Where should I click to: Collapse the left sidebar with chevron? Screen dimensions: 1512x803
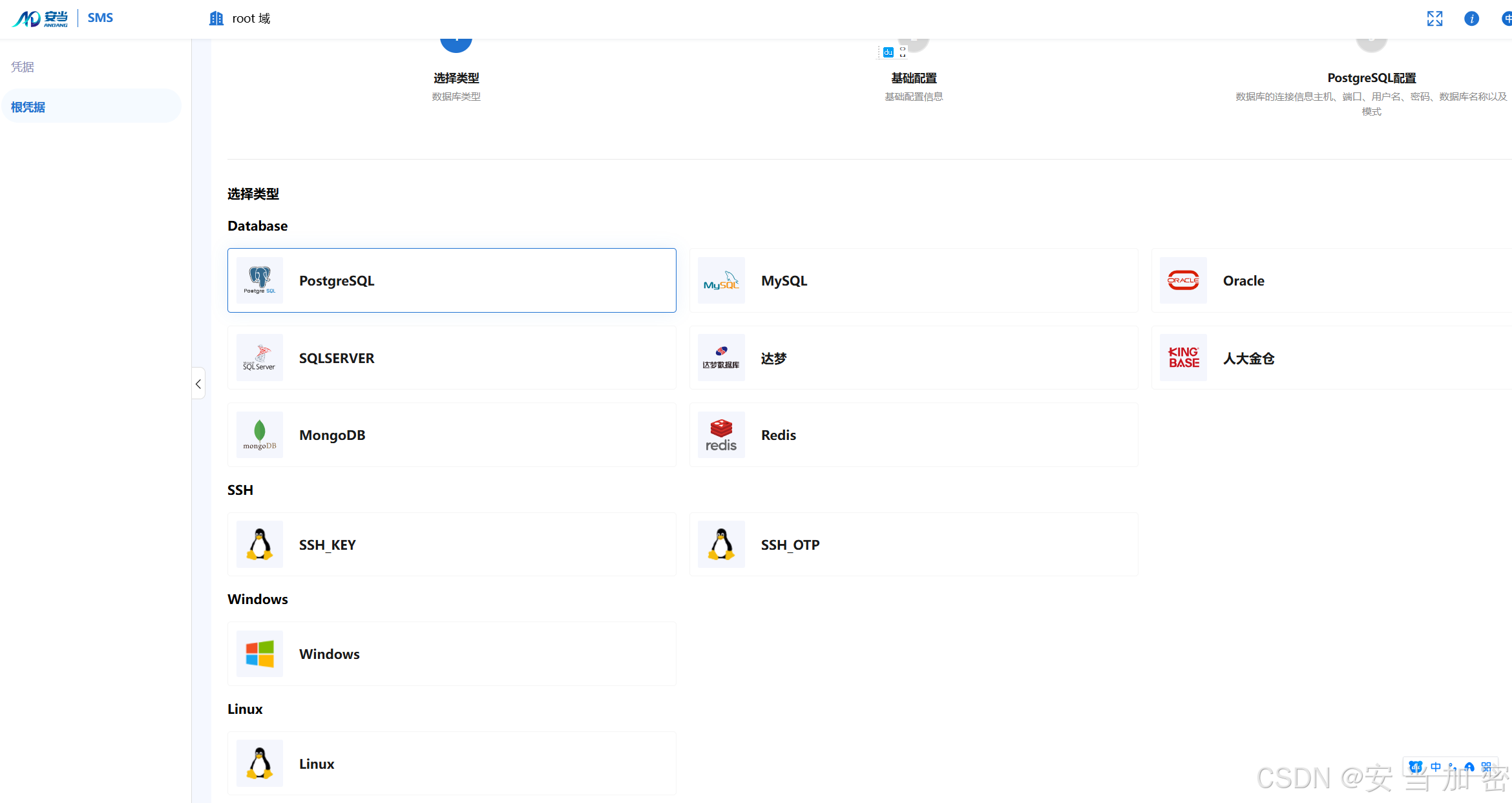click(x=198, y=384)
